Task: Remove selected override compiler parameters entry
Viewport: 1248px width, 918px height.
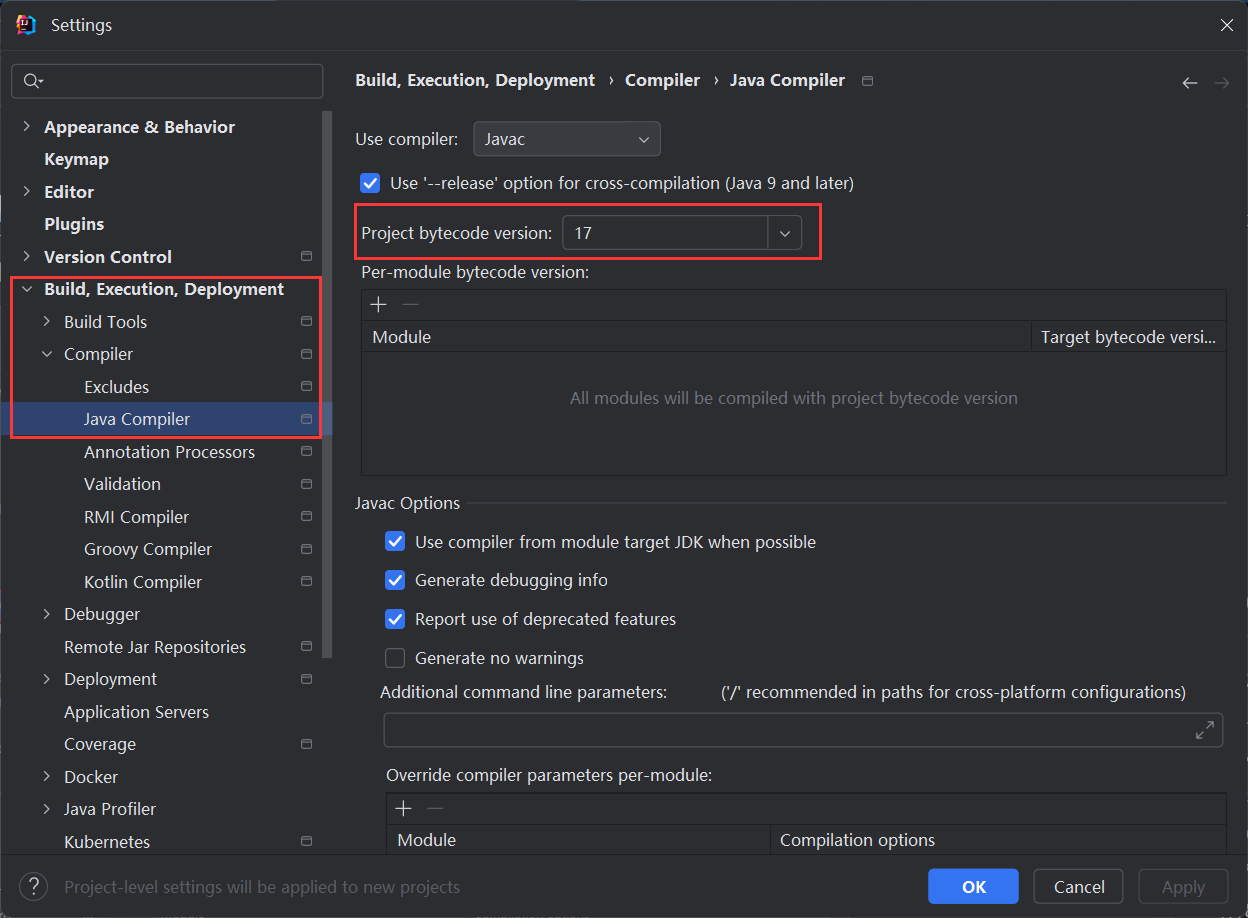Action: point(435,809)
